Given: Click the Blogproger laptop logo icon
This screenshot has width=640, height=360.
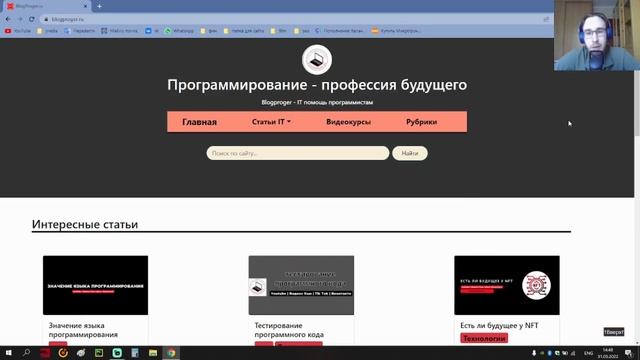Looking at the screenshot, I should [317, 60].
